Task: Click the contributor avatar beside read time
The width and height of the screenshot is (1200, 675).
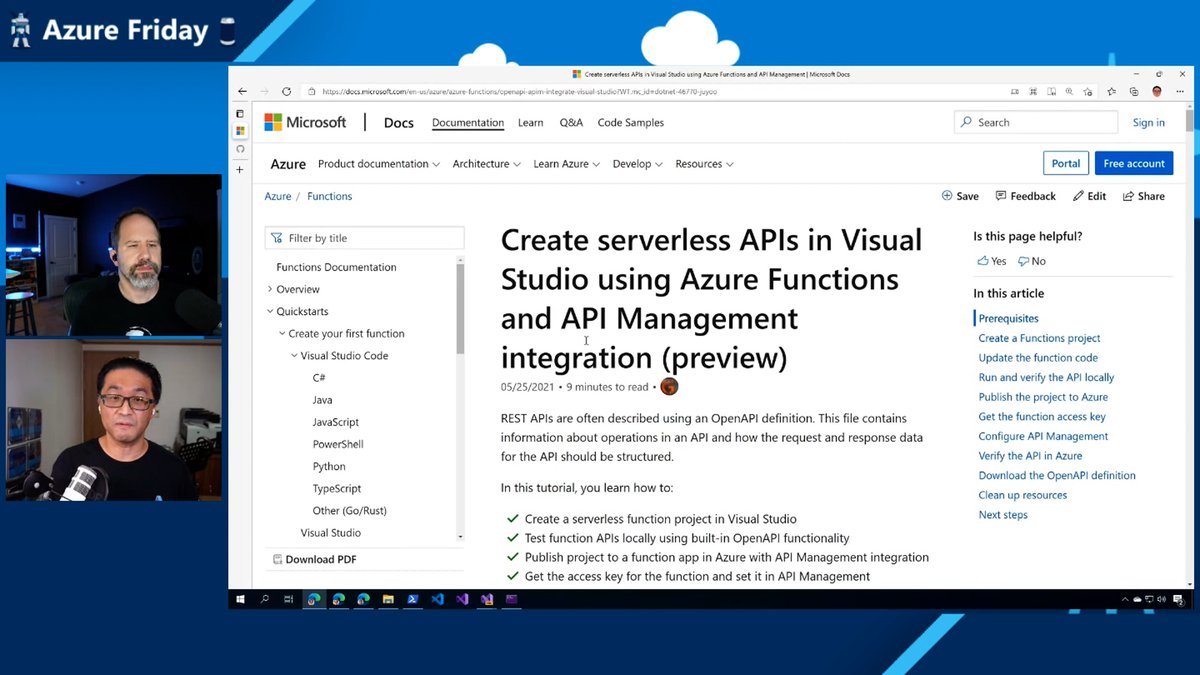Action: pyautogui.click(x=670, y=386)
